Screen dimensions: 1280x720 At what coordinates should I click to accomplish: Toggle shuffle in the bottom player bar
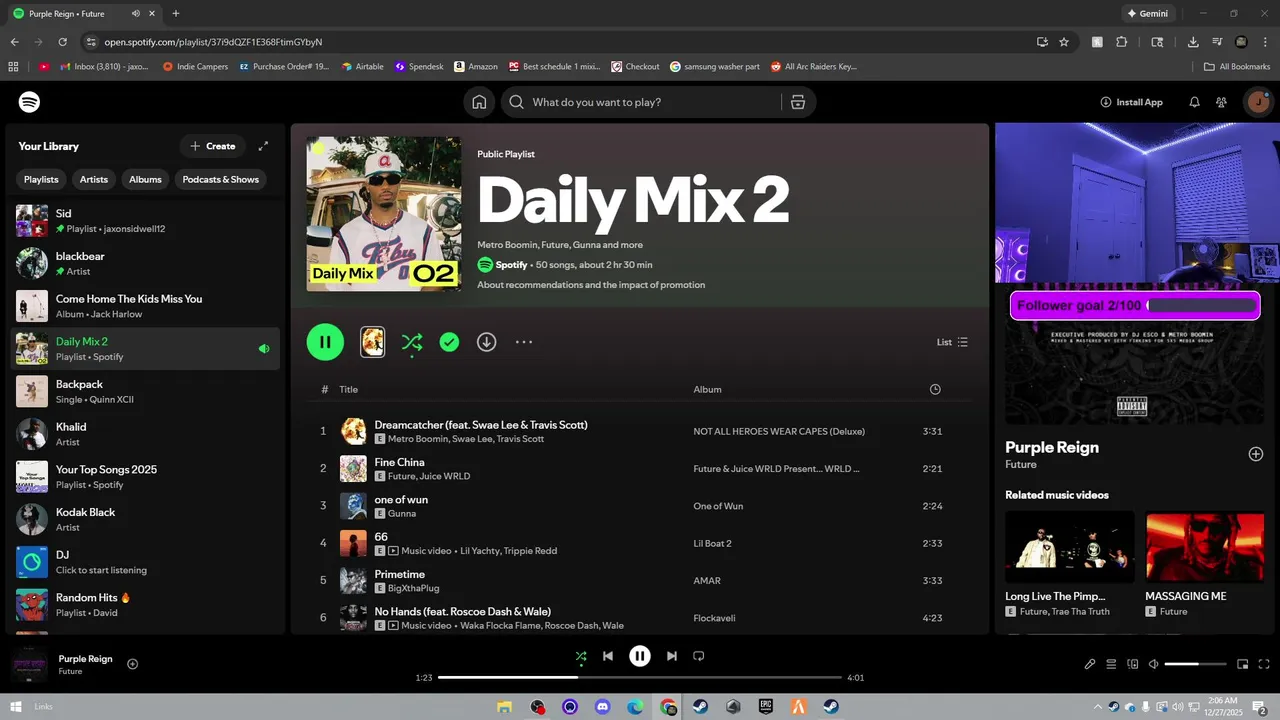tap(581, 656)
